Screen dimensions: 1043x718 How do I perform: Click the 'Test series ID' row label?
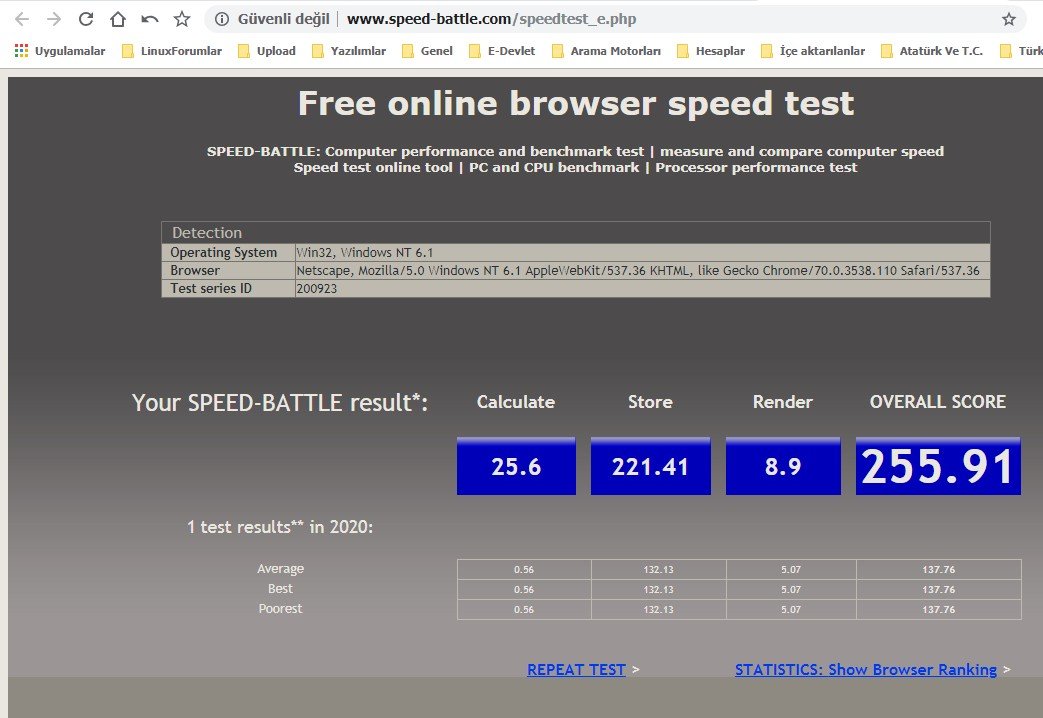pyautogui.click(x=211, y=288)
